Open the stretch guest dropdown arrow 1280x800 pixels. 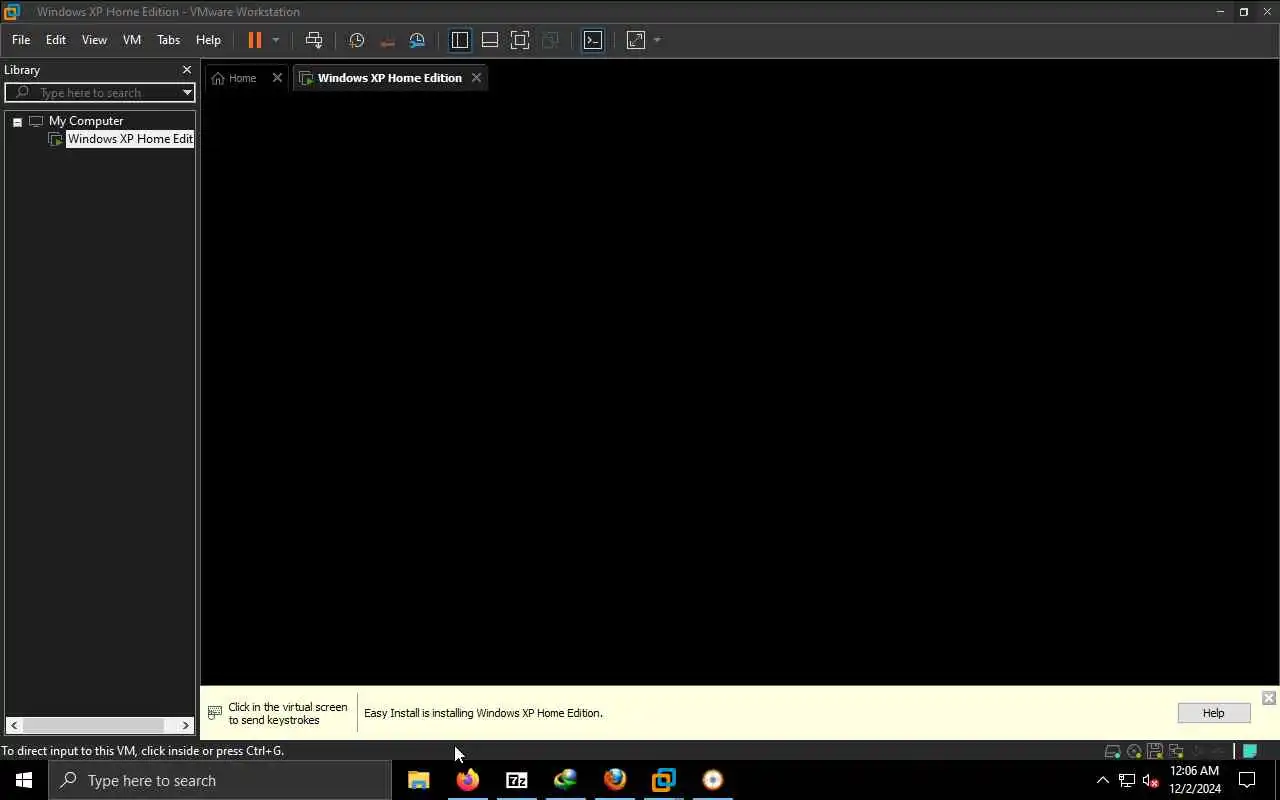click(657, 40)
